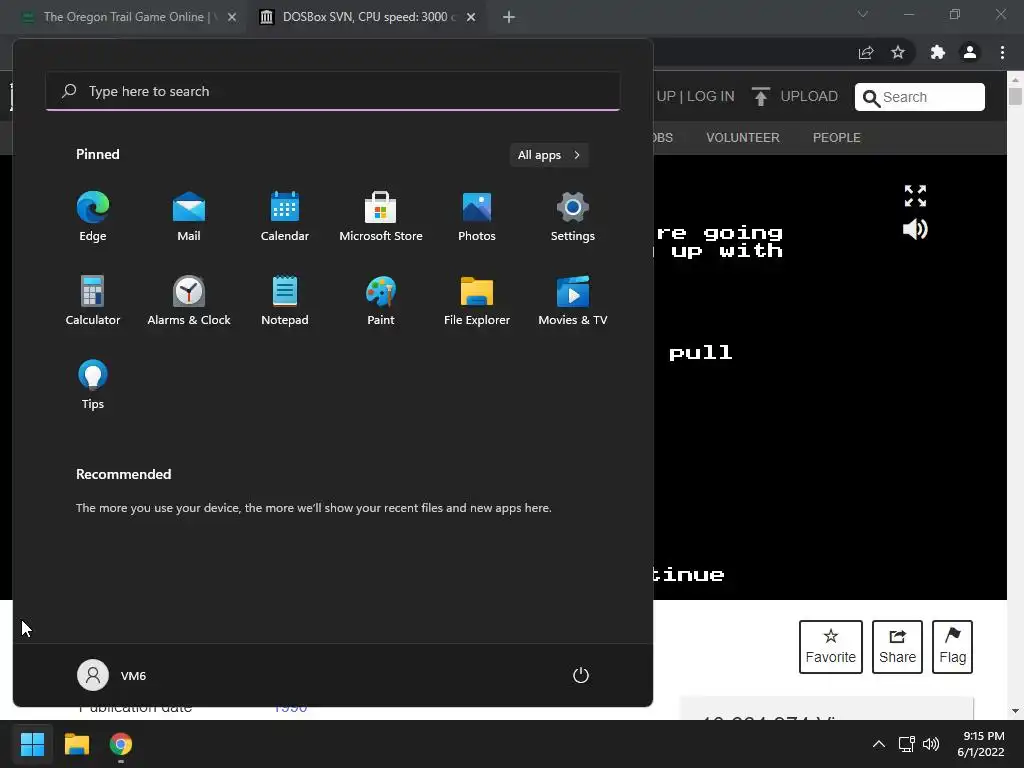Click the Favorite button
Screen dimensions: 1024x768
click(x=831, y=647)
